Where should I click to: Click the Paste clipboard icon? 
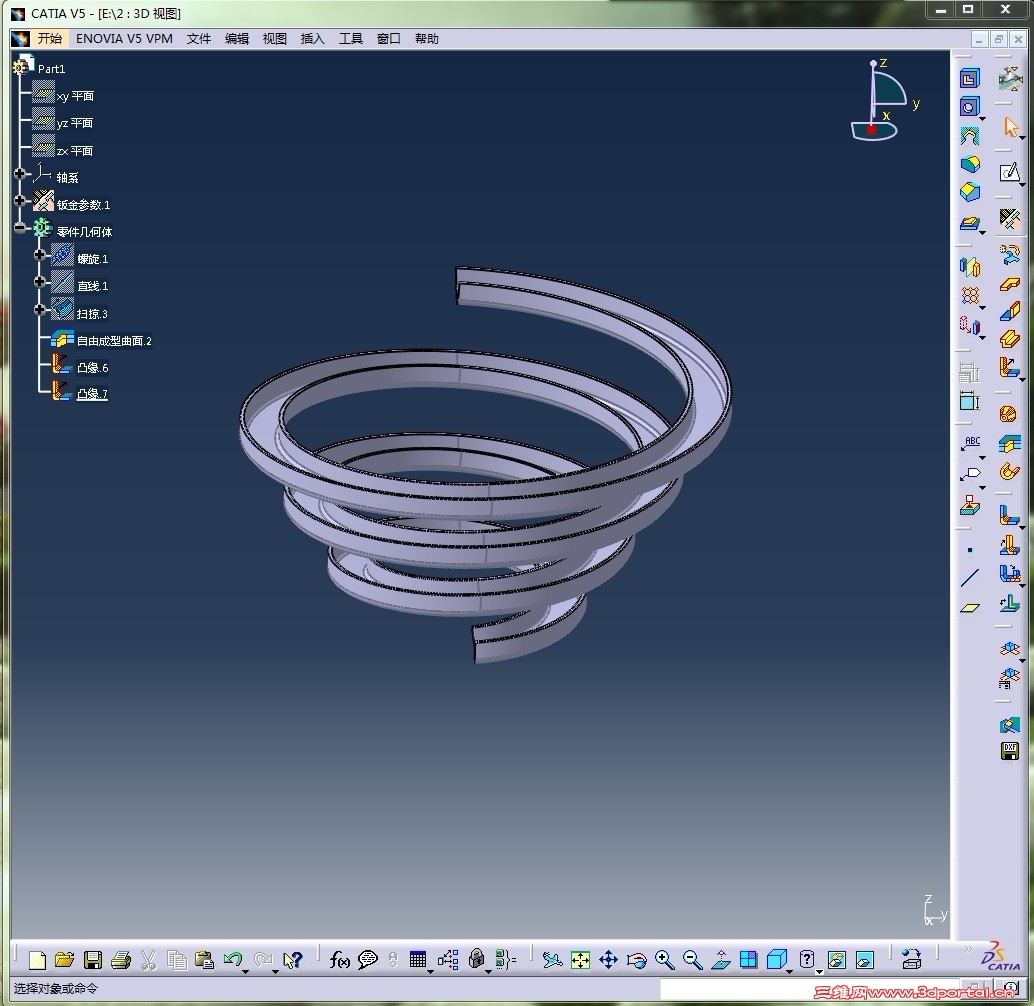pos(204,960)
